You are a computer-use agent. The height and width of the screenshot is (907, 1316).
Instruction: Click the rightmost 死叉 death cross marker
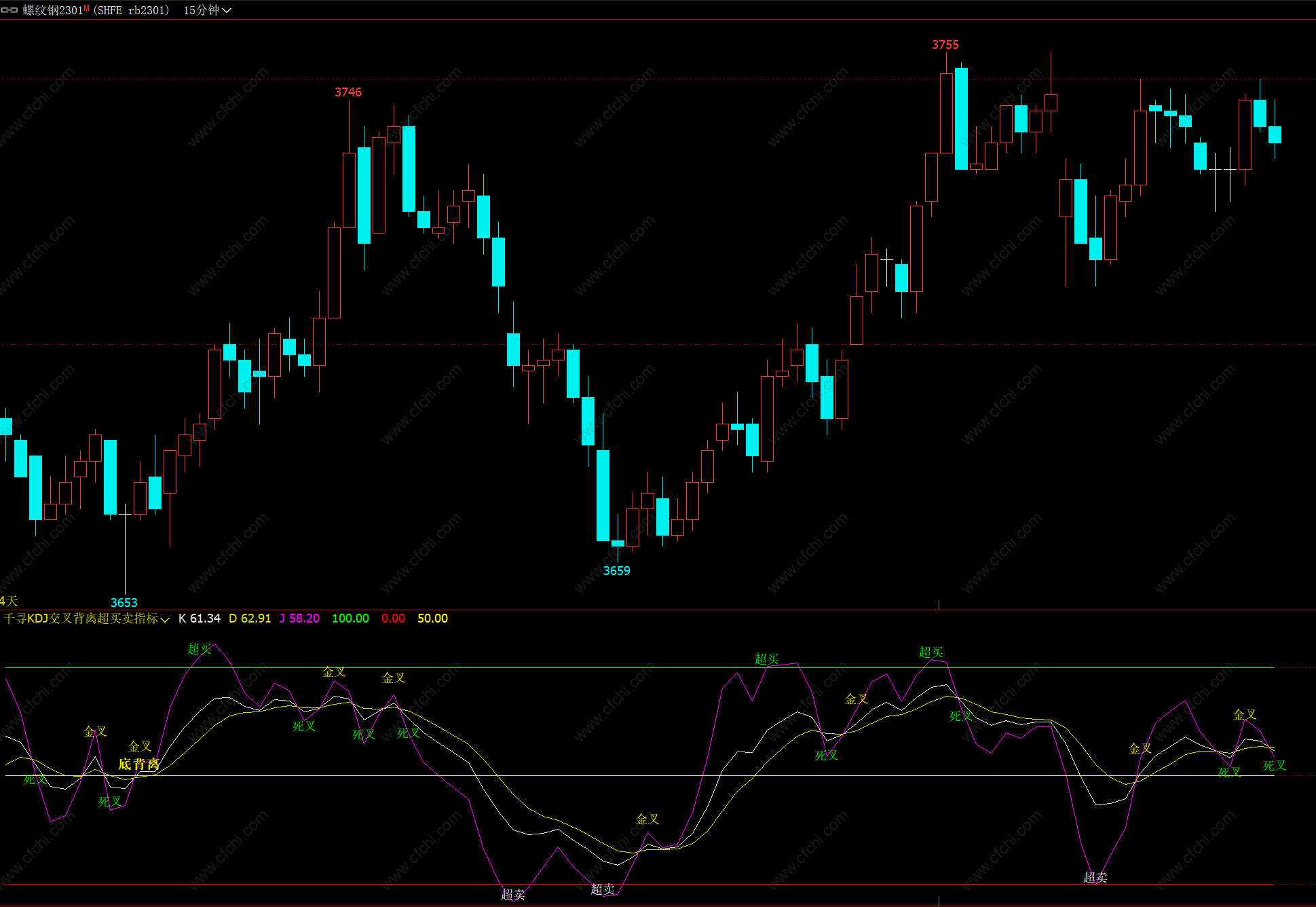(1274, 766)
